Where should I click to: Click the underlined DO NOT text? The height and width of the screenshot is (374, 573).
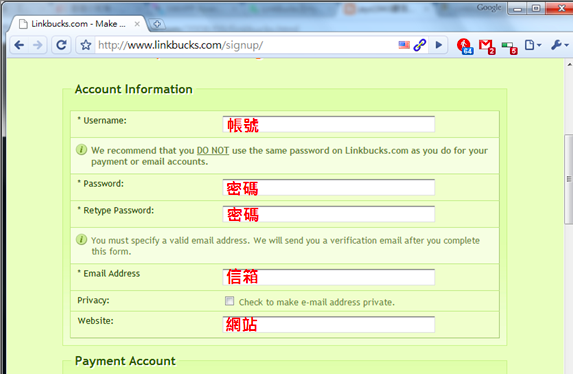click(213, 151)
